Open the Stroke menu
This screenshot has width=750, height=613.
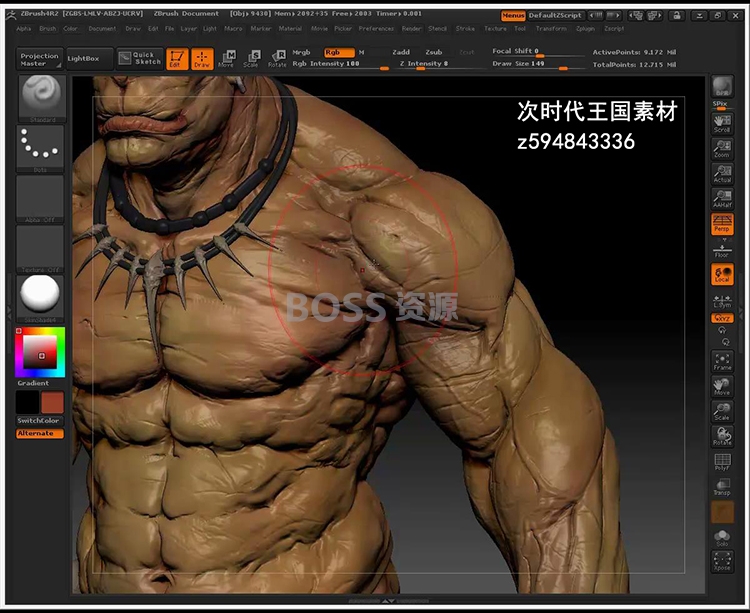point(465,29)
